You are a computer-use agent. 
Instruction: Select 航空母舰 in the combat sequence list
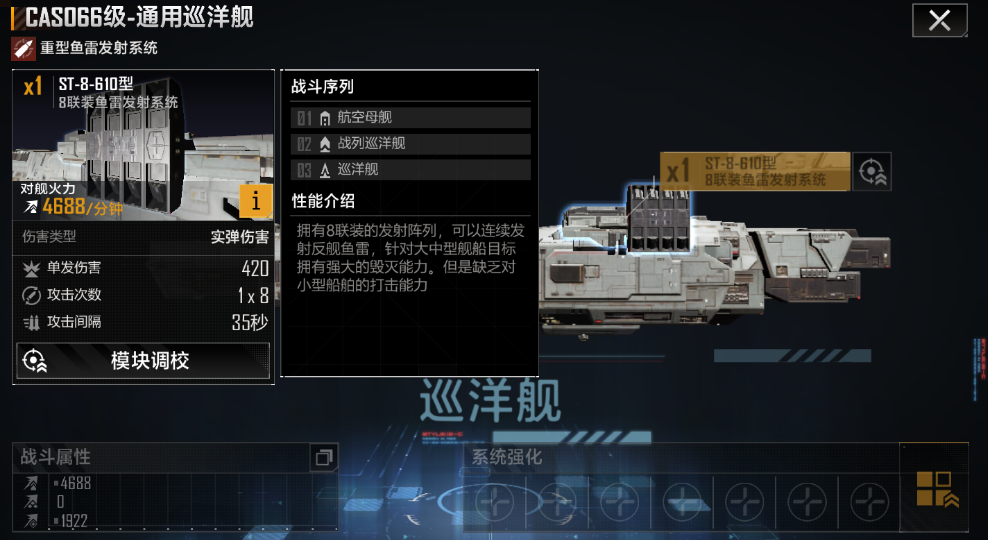point(411,118)
